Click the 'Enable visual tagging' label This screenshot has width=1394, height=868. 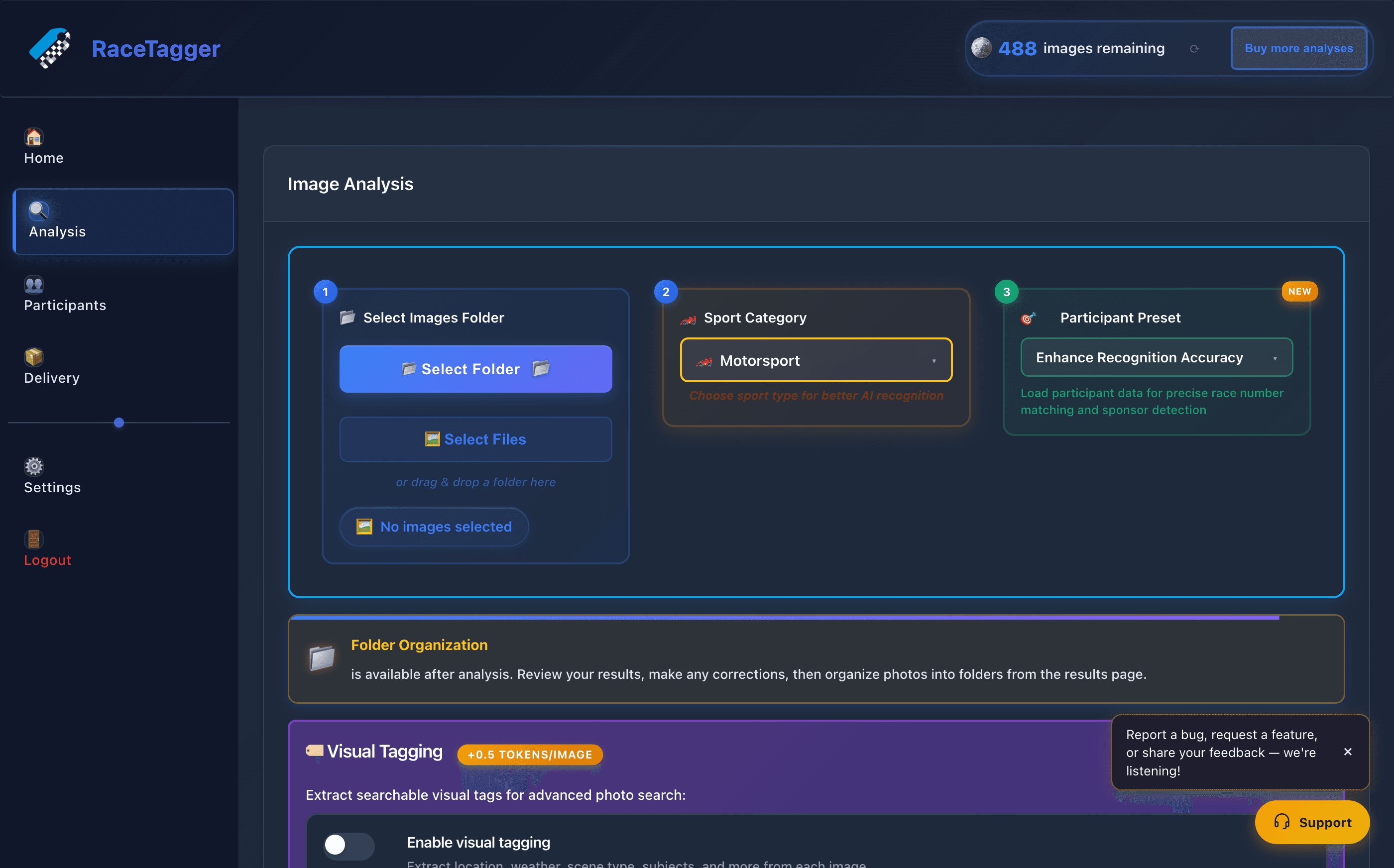click(478, 842)
